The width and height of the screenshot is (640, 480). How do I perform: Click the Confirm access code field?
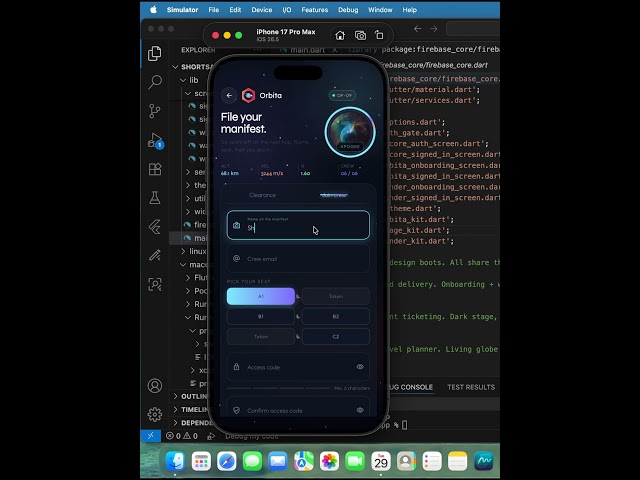pos(298,409)
